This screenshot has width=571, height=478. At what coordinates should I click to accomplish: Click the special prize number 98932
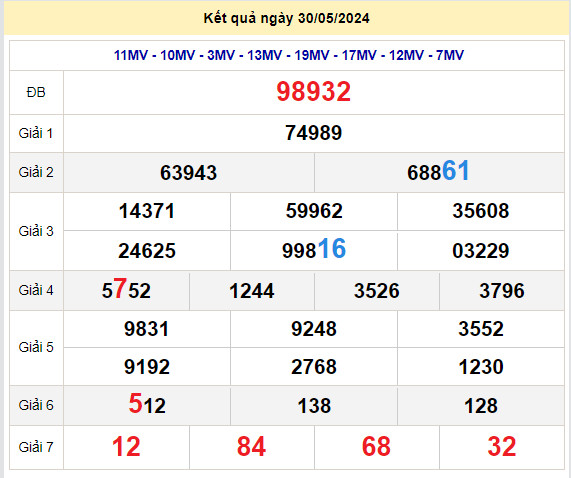tap(314, 91)
